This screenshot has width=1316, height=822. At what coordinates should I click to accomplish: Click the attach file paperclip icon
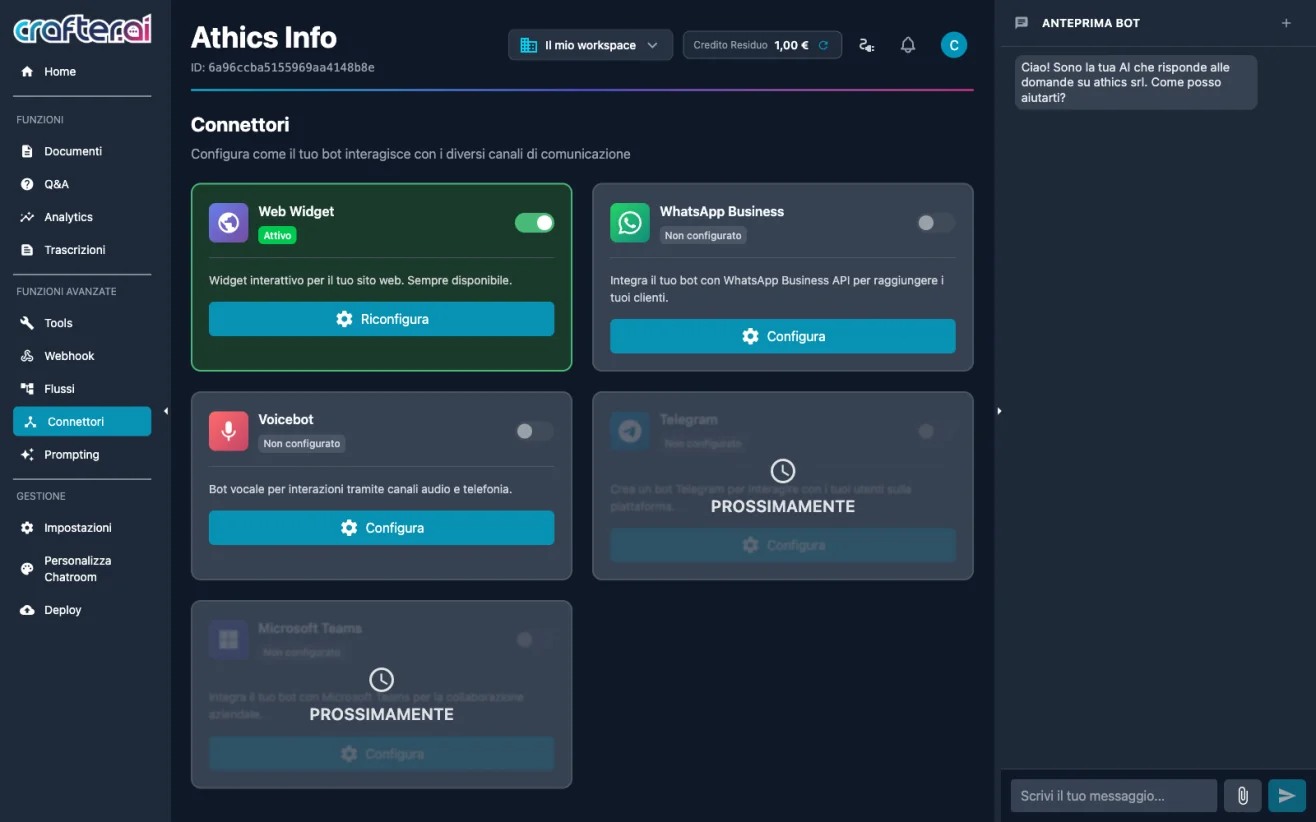tap(1243, 796)
